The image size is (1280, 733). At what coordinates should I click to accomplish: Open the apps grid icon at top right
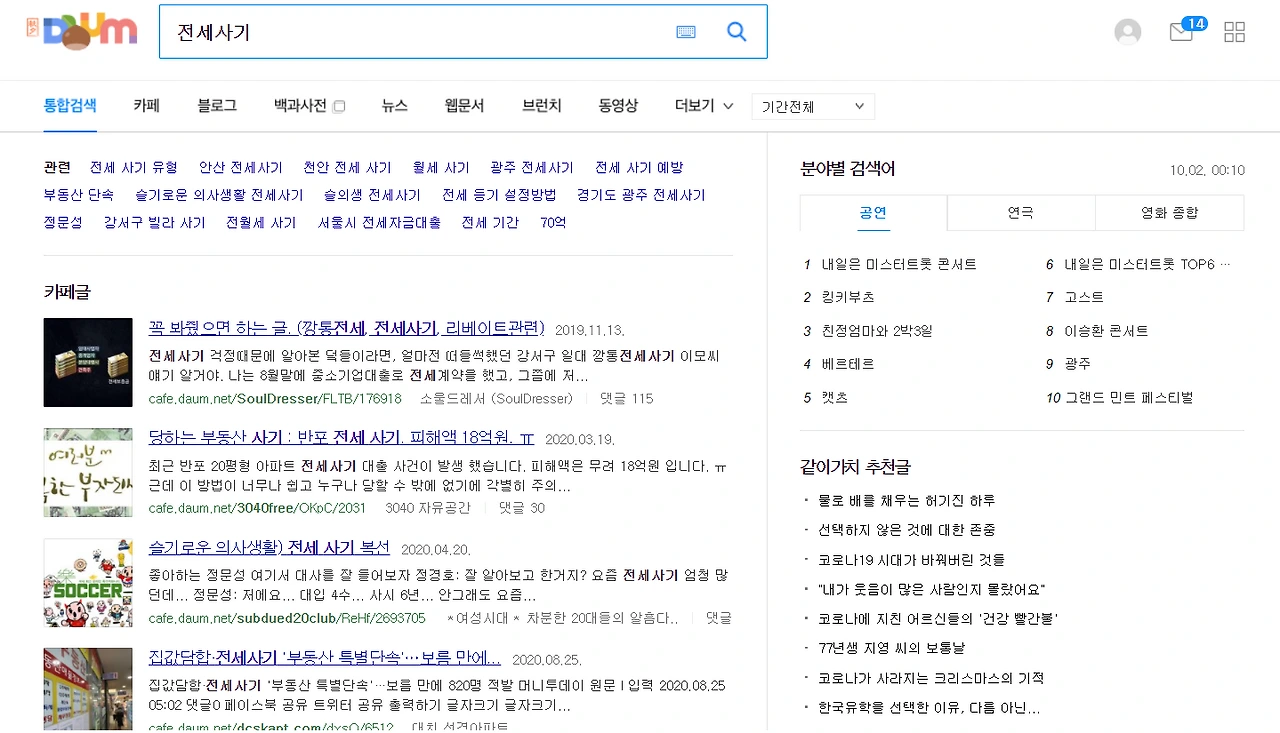point(1234,31)
